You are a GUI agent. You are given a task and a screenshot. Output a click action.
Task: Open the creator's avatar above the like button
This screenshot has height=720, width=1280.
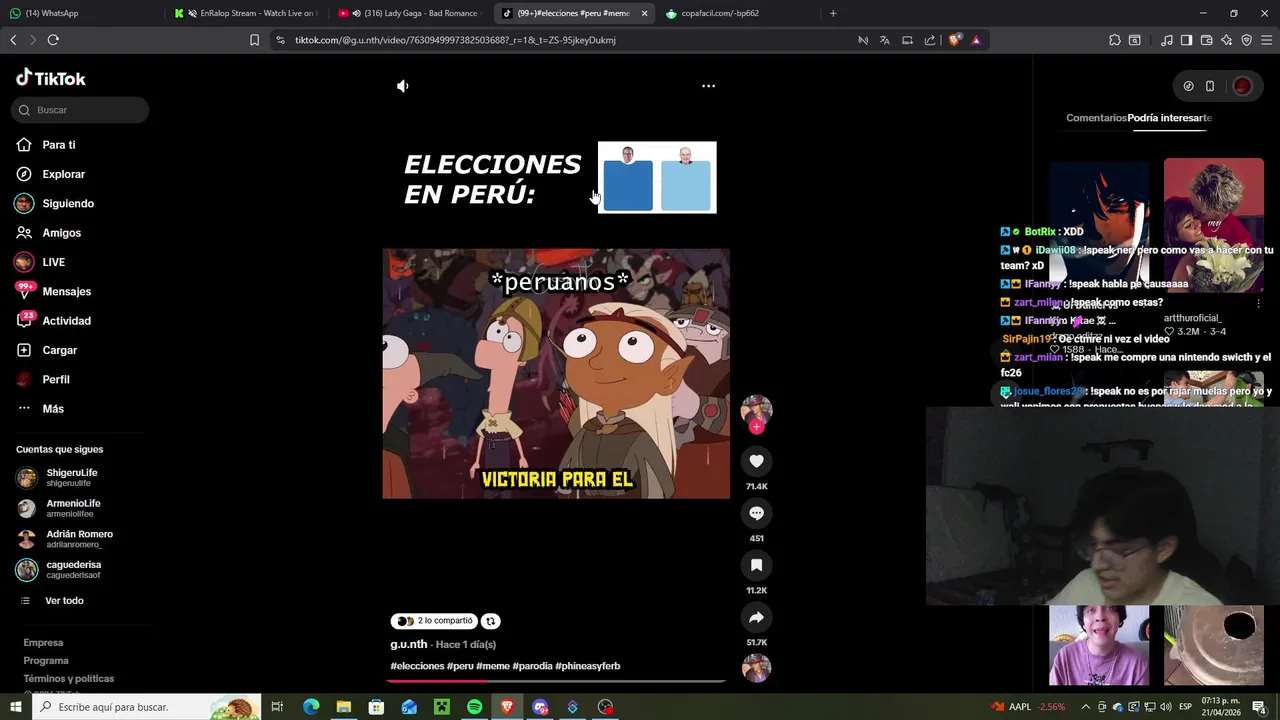click(756, 410)
